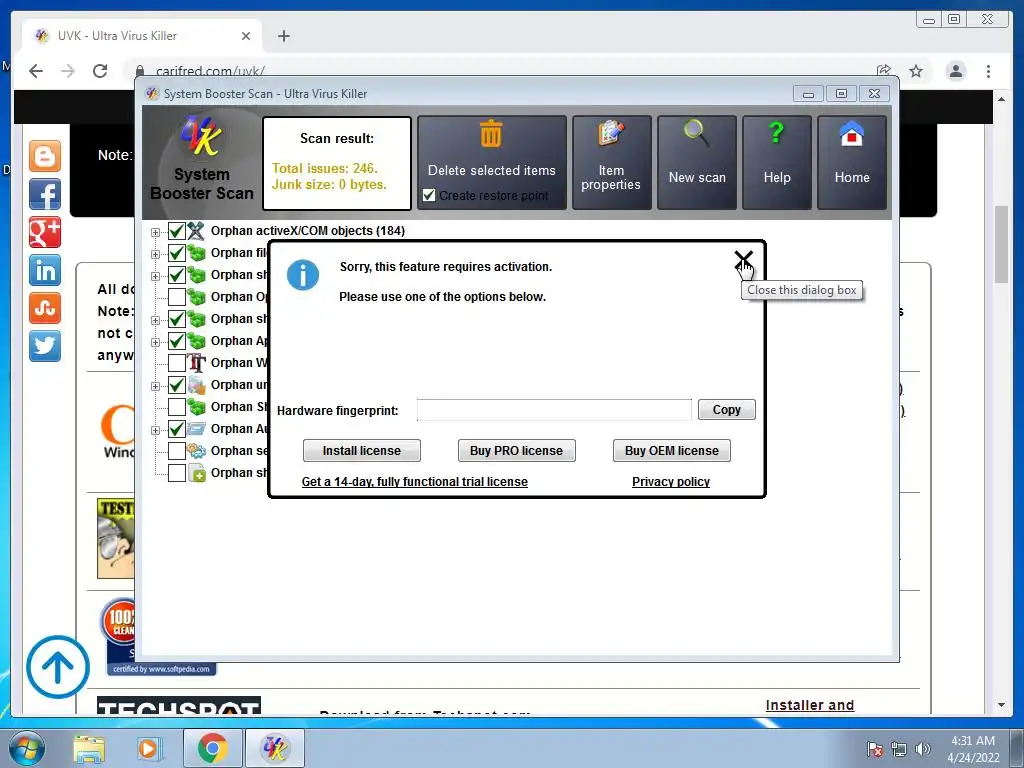
Task: Click the Hardware fingerprint text field
Action: click(554, 409)
